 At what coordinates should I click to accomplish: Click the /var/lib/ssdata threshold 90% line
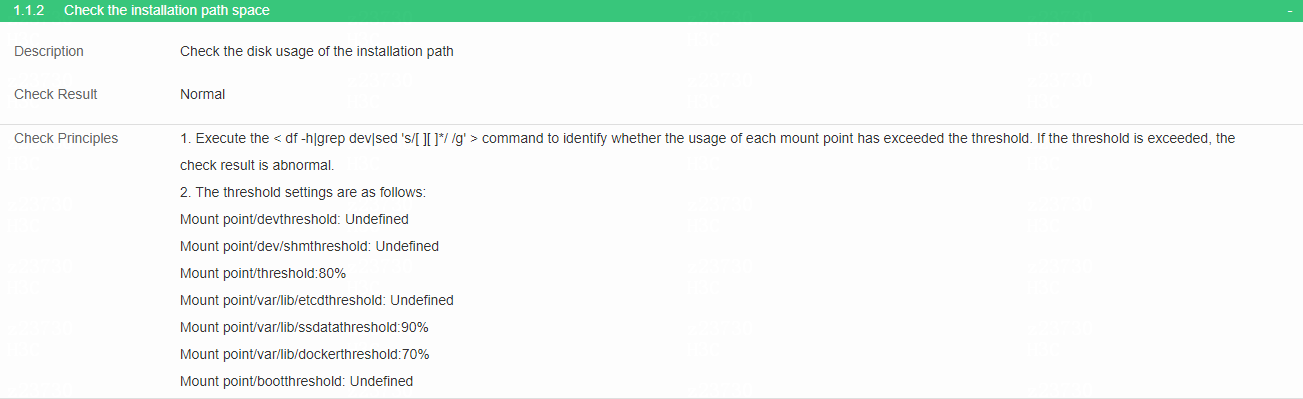(x=304, y=327)
